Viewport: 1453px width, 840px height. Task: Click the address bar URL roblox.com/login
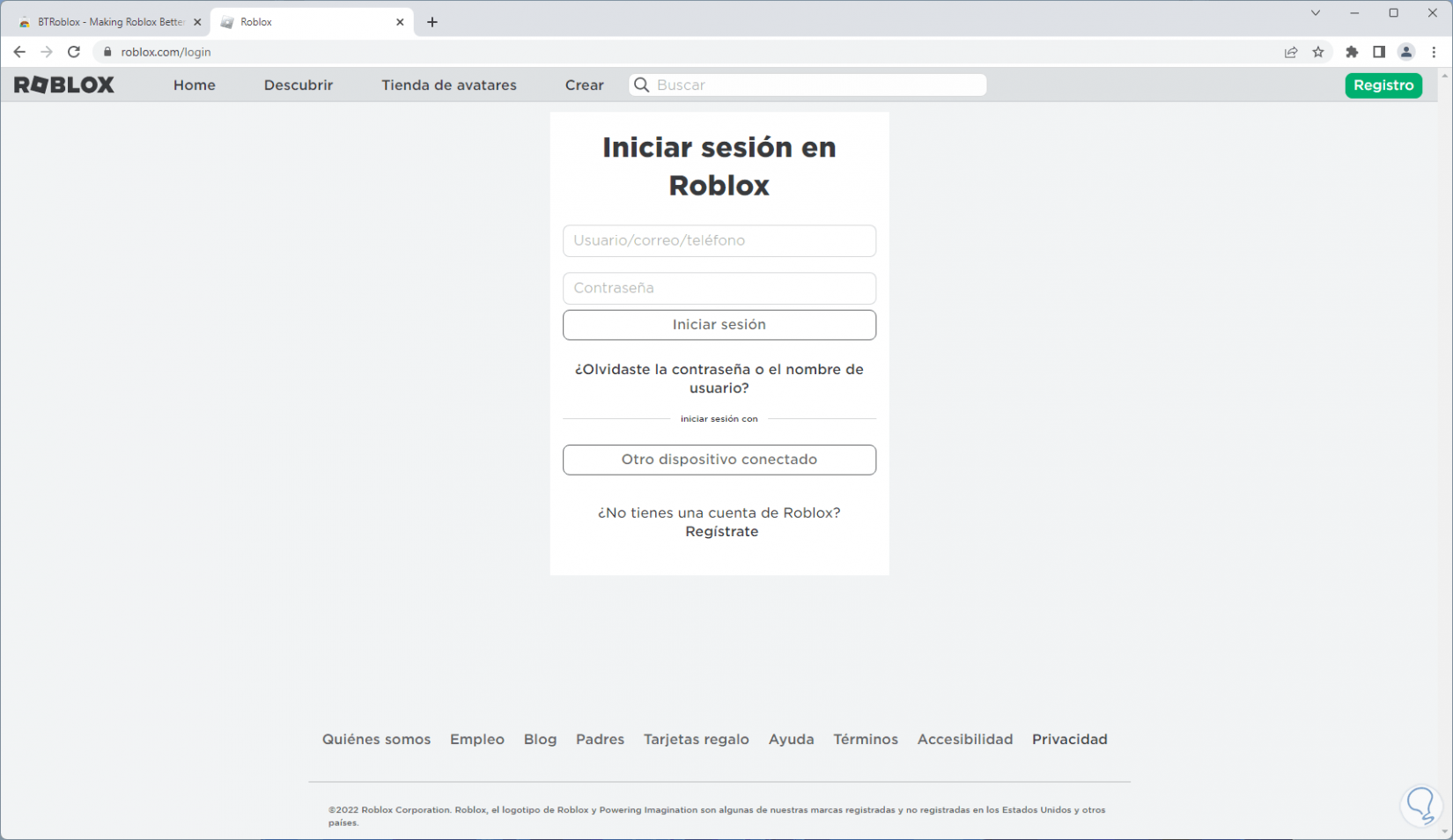tap(166, 52)
